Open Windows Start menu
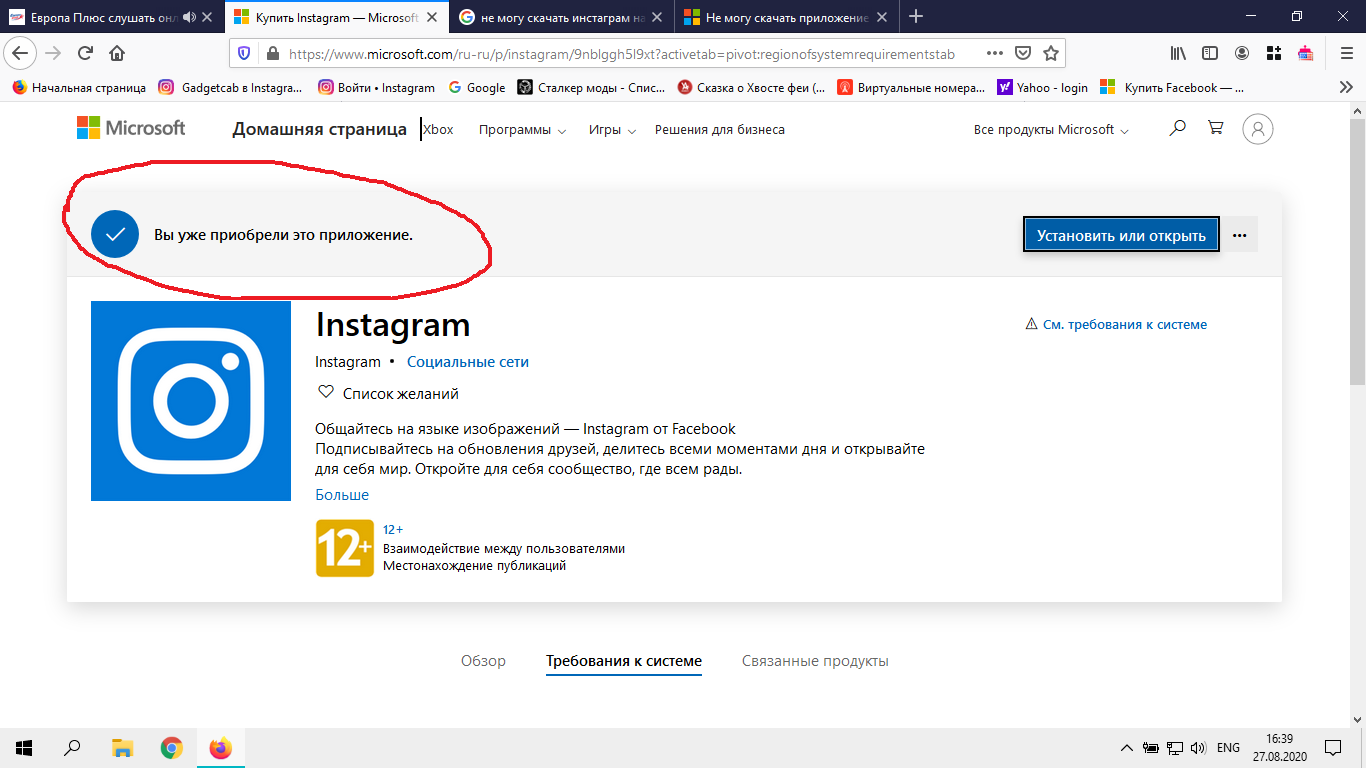 pyautogui.click(x=24, y=747)
